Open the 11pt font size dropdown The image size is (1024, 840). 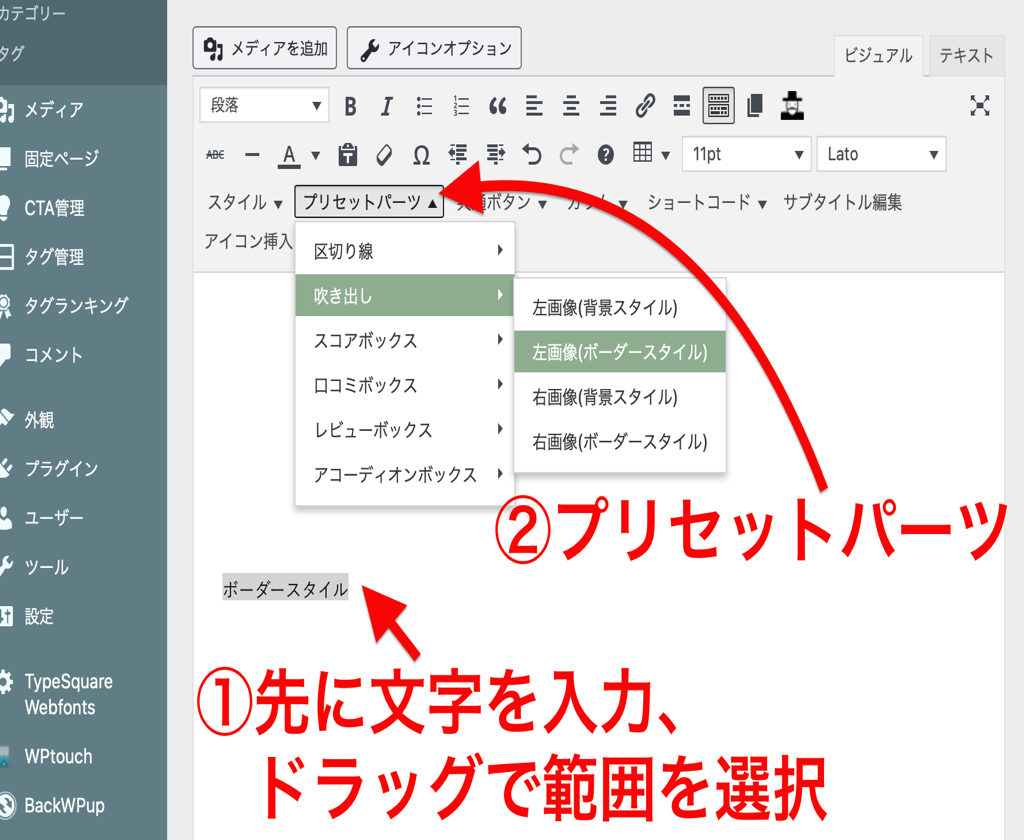(746, 154)
